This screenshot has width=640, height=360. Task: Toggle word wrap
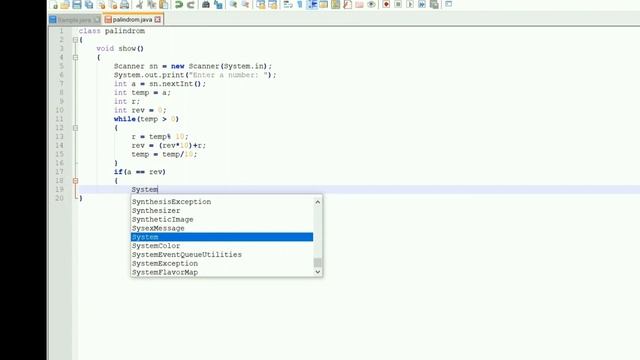tap(288, 4)
